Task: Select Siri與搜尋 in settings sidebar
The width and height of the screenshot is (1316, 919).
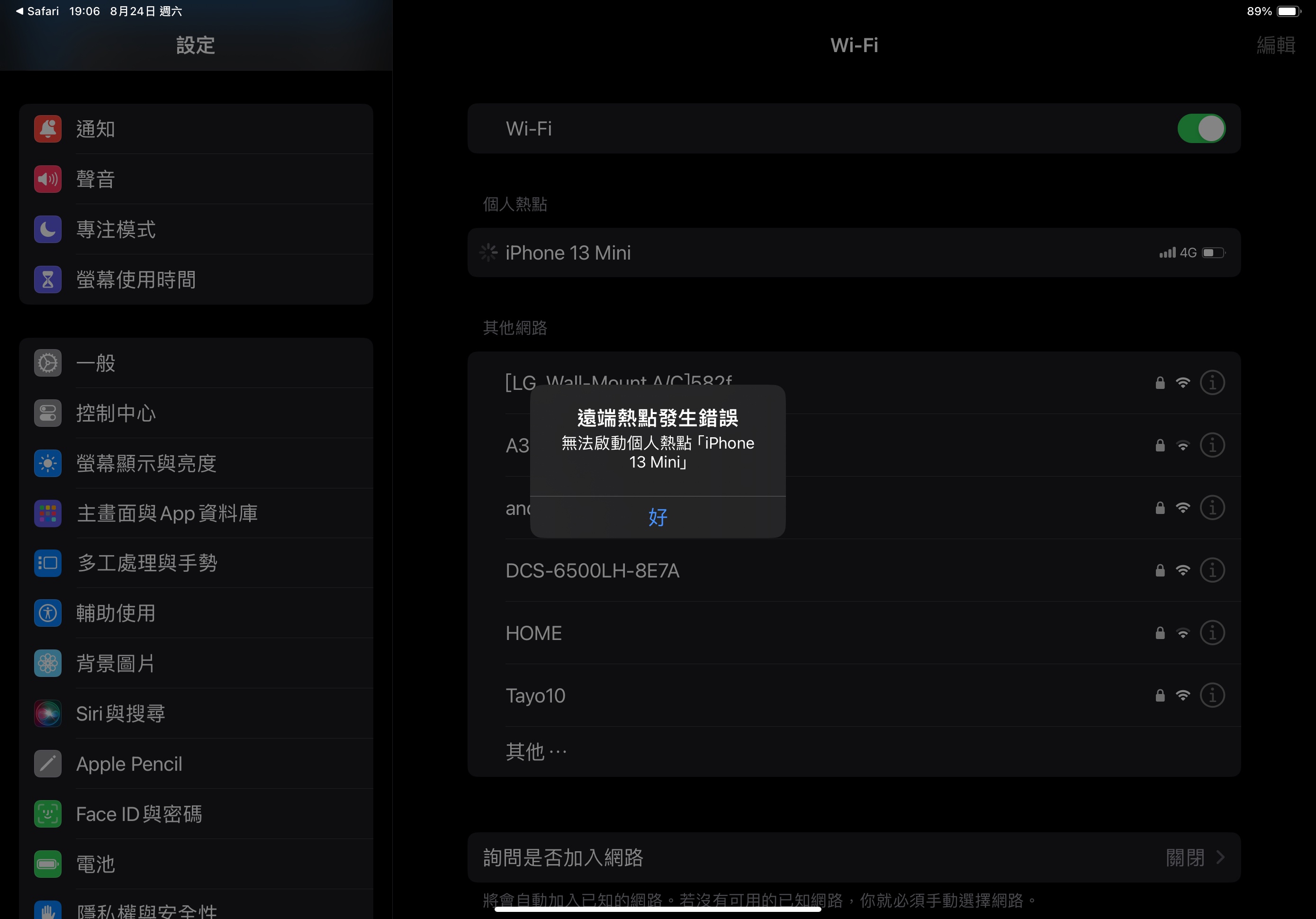Action: point(196,714)
